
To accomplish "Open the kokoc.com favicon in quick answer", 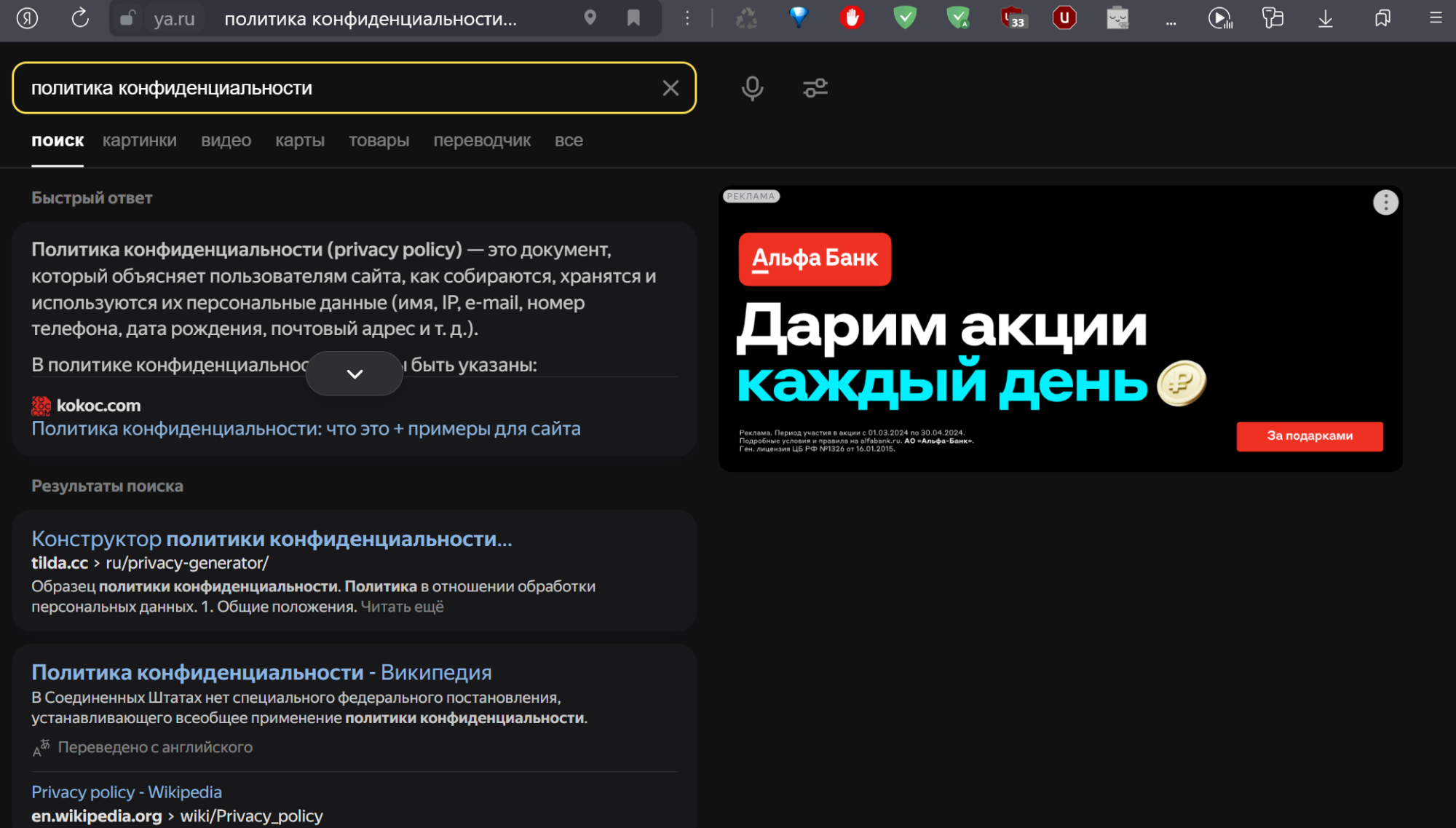I will click(41, 405).
